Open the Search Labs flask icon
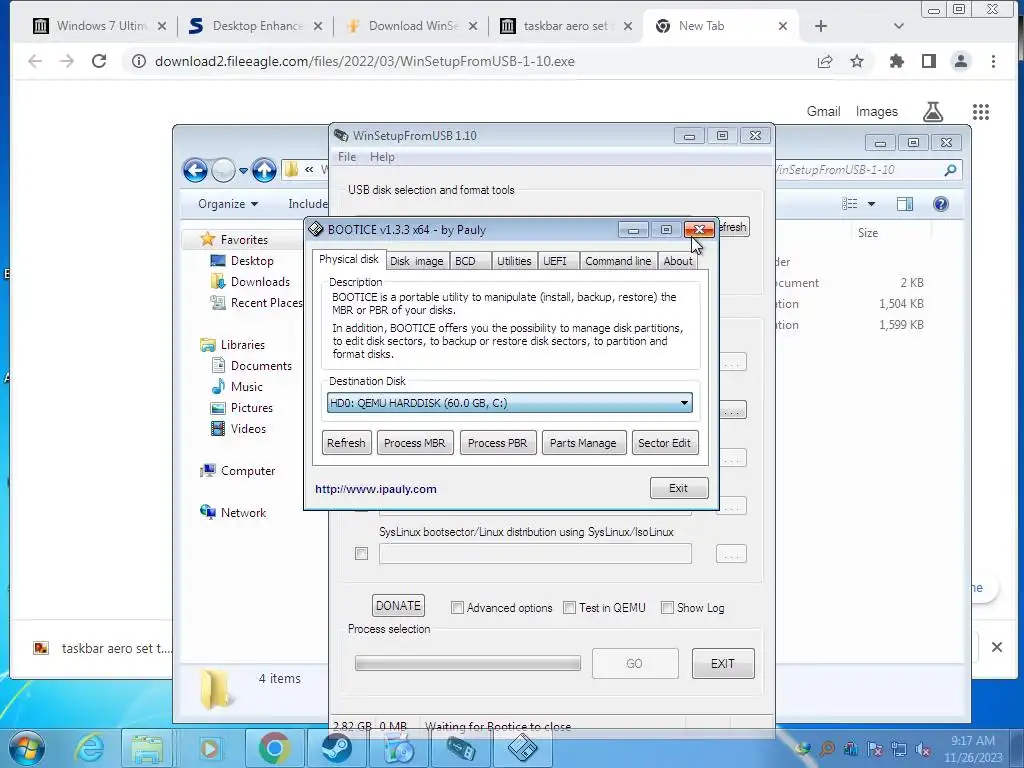This screenshot has height=768, width=1024. pos(933,112)
